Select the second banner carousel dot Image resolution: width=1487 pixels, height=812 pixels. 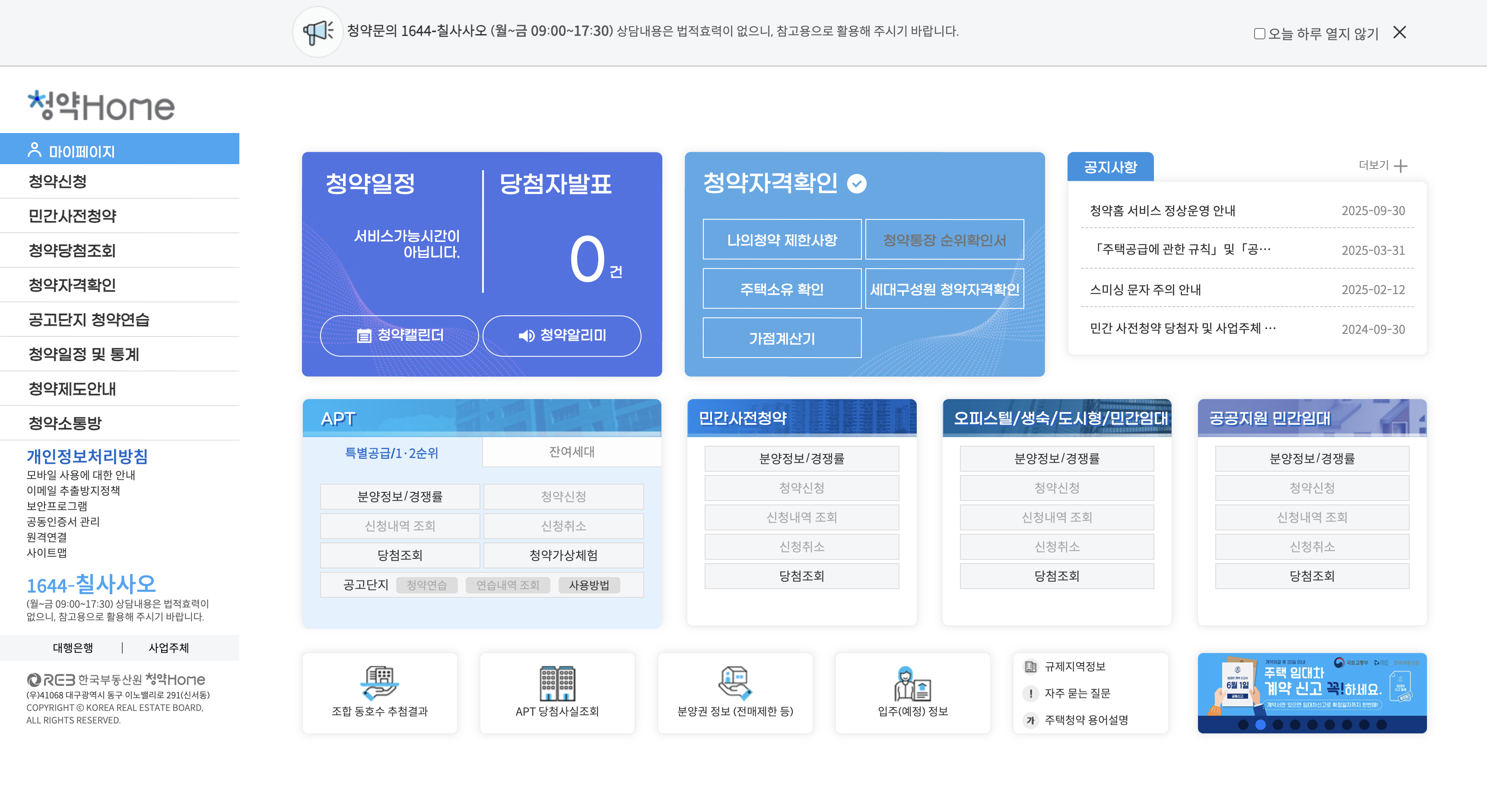coord(1261,724)
